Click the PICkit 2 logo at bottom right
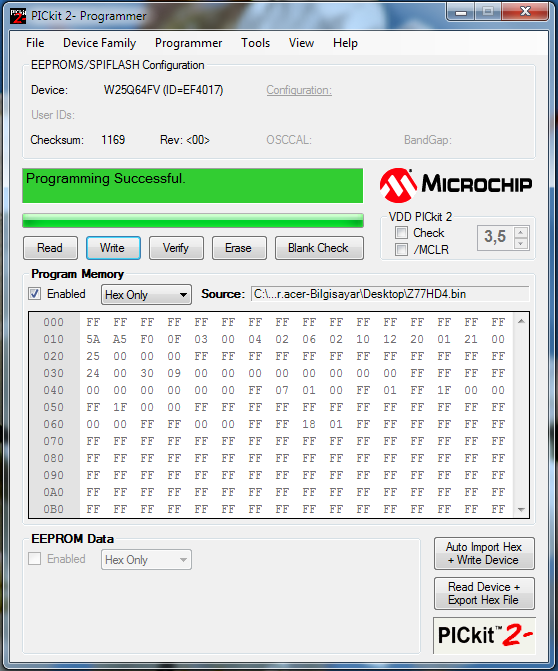The height and width of the screenshot is (671, 558). [x=484, y=635]
